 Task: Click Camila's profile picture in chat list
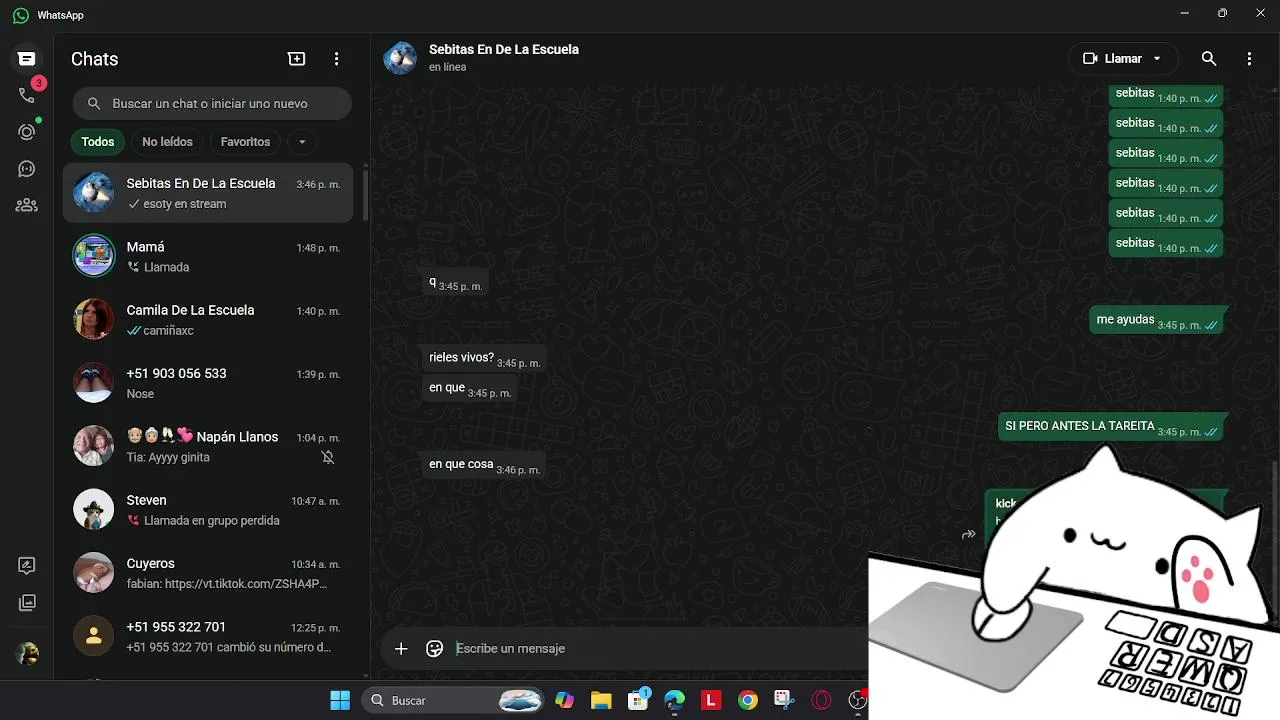(x=94, y=320)
